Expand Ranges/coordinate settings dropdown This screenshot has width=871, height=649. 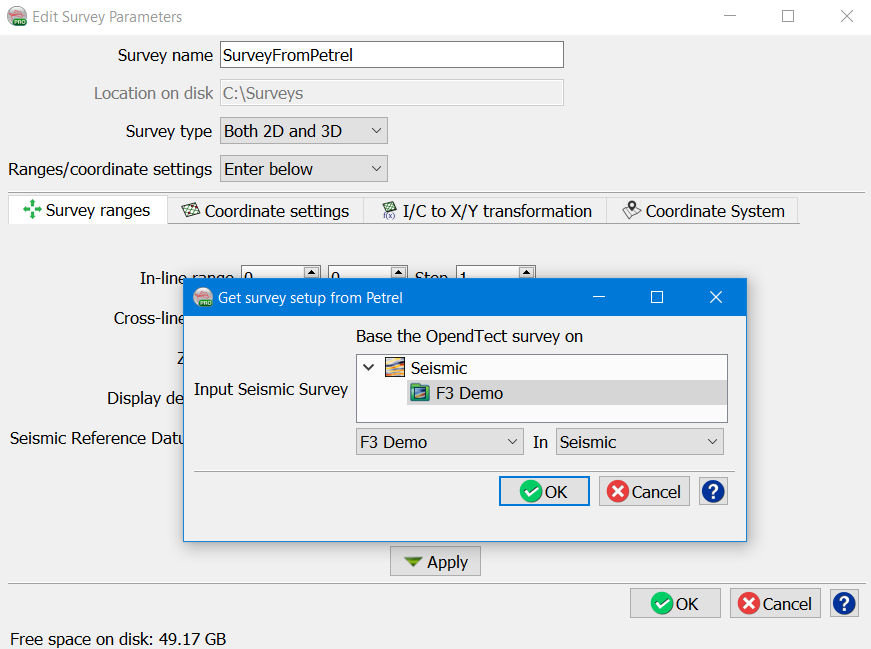pyautogui.click(x=303, y=169)
